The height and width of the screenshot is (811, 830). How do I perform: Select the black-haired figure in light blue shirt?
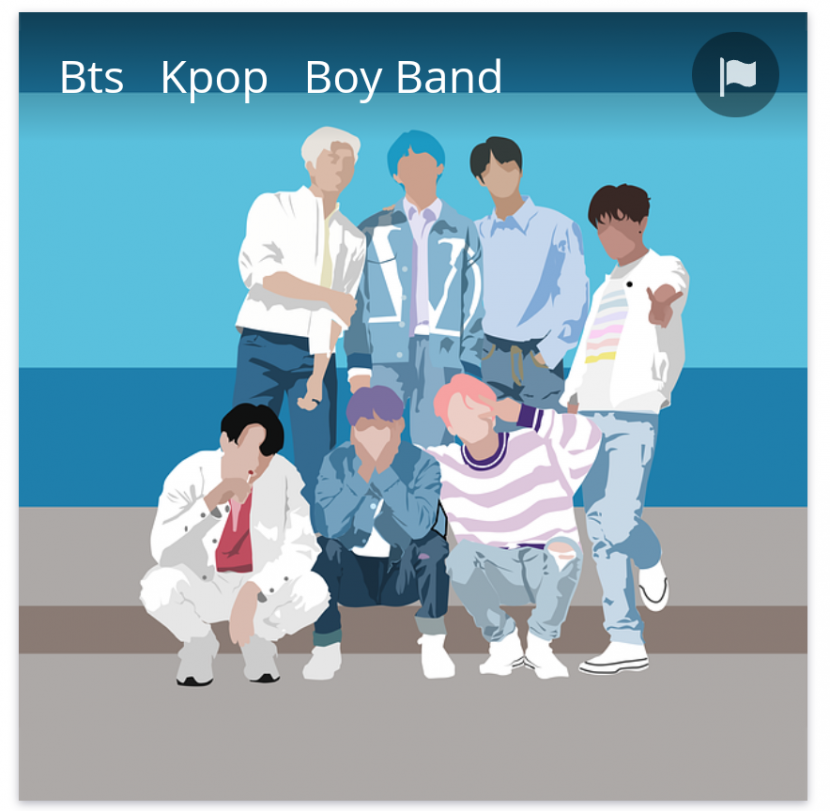tap(527, 265)
